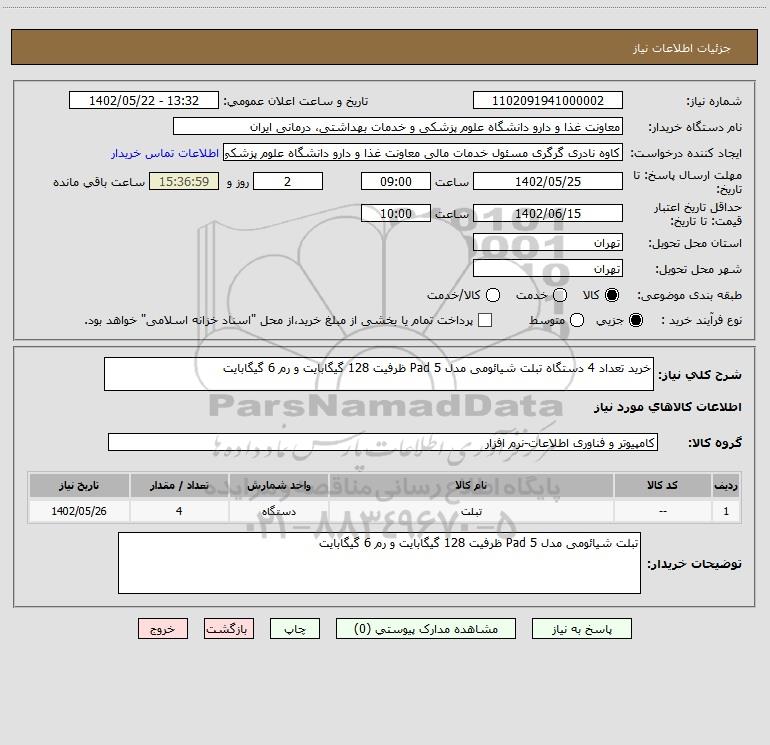Click the row number cell 1
The height and width of the screenshot is (745, 770).
(726, 511)
